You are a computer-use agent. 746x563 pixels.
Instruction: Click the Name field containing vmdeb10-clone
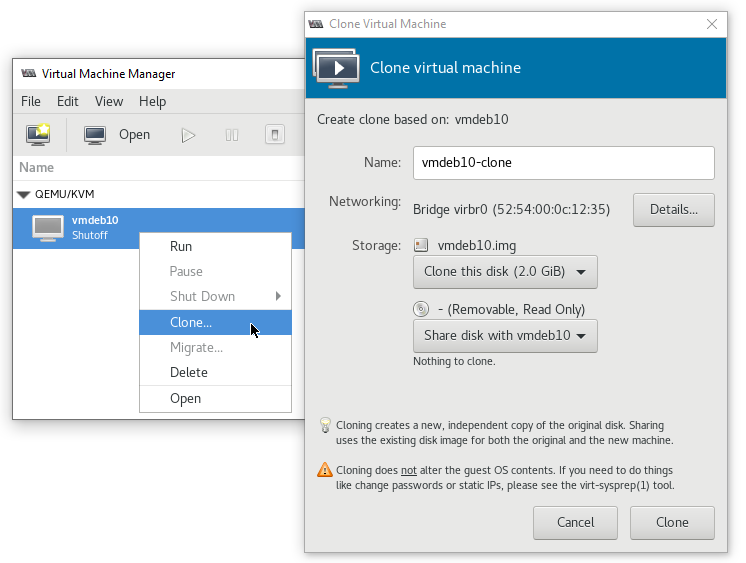tap(564, 163)
